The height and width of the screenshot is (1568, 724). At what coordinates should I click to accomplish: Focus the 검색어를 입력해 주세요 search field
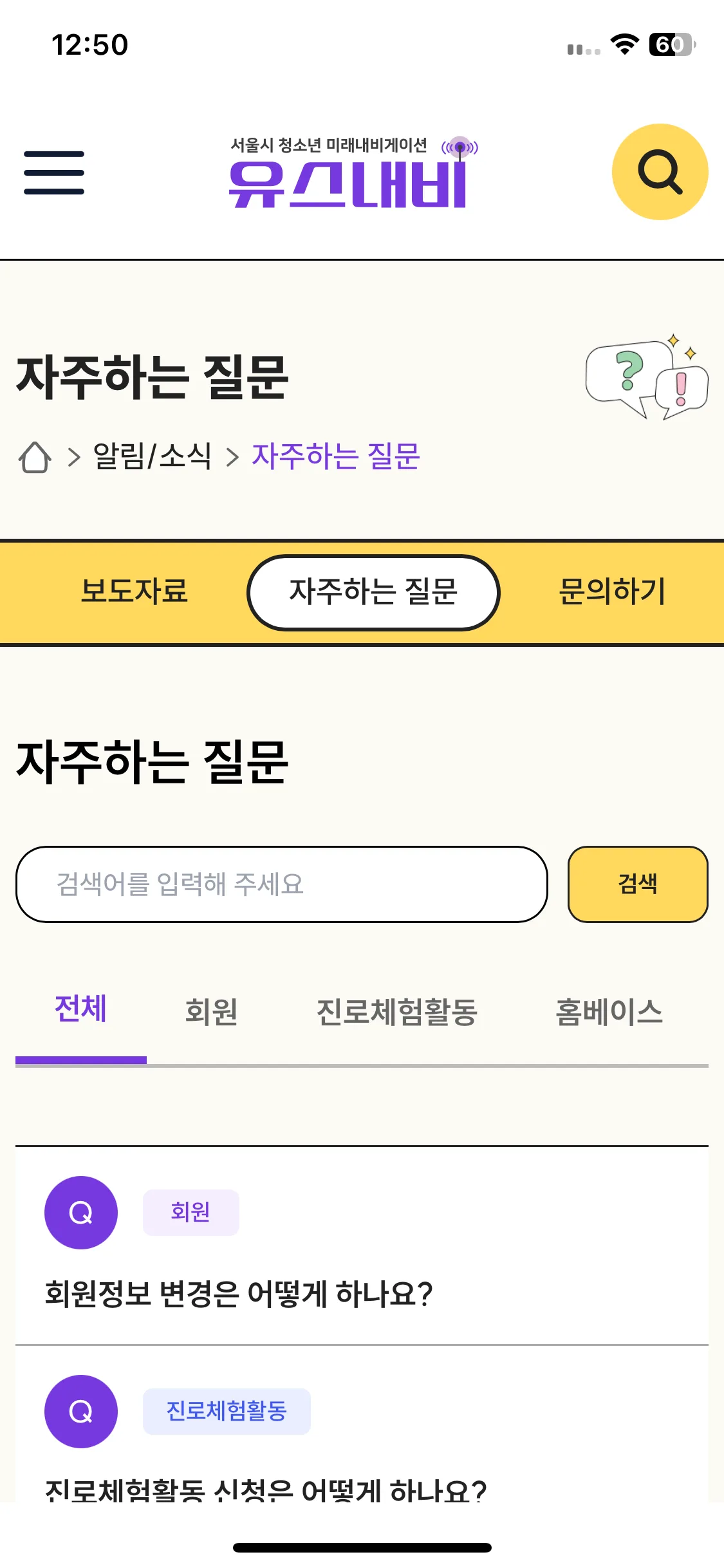[282, 884]
